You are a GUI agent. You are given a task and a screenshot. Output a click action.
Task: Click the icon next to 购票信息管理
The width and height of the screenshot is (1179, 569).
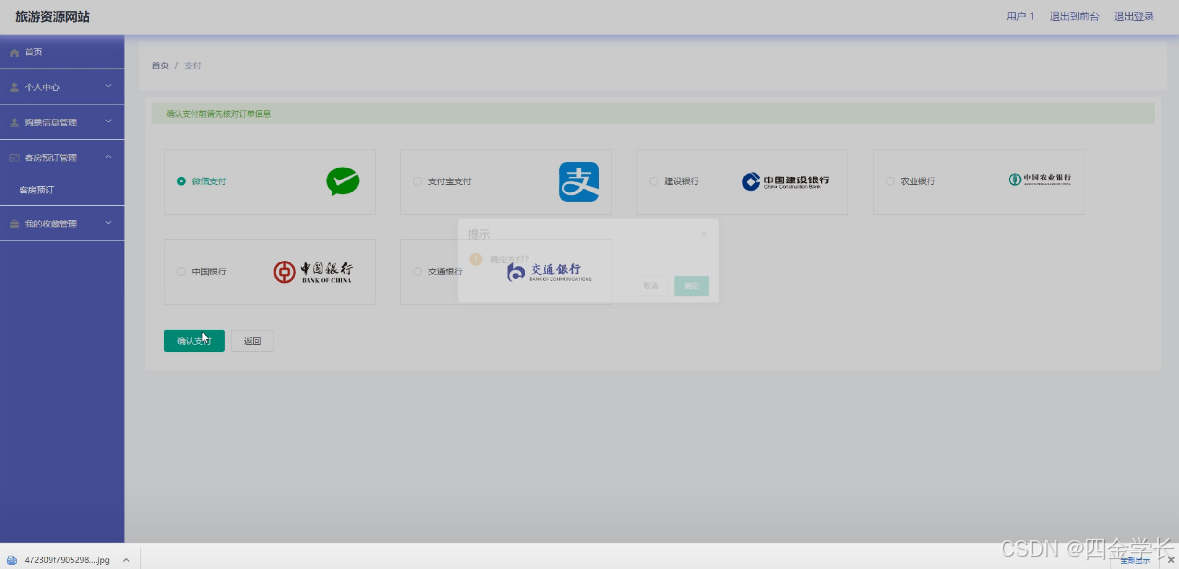(x=14, y=123)
